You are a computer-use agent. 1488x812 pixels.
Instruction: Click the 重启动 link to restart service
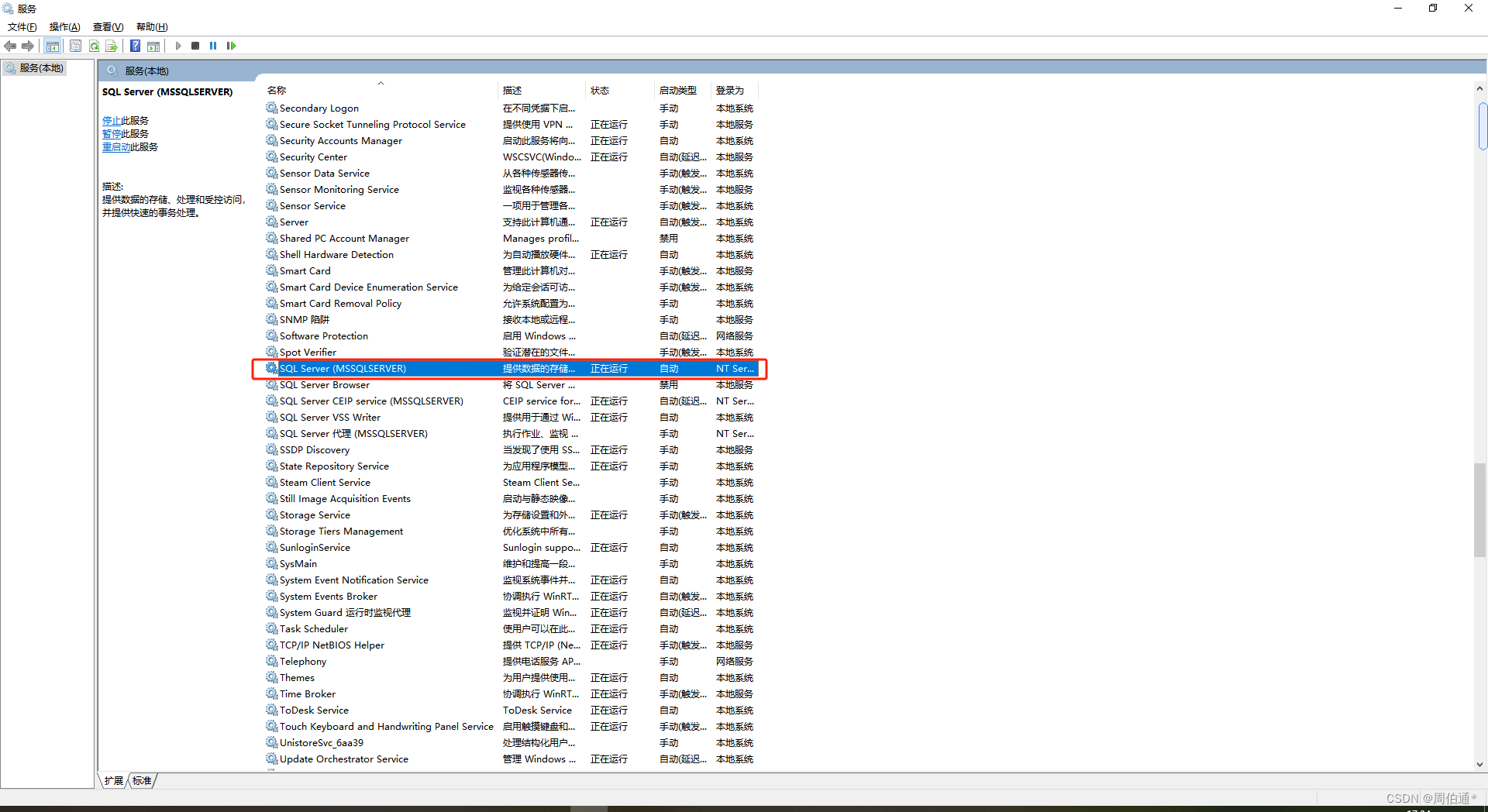coord(116,147)
